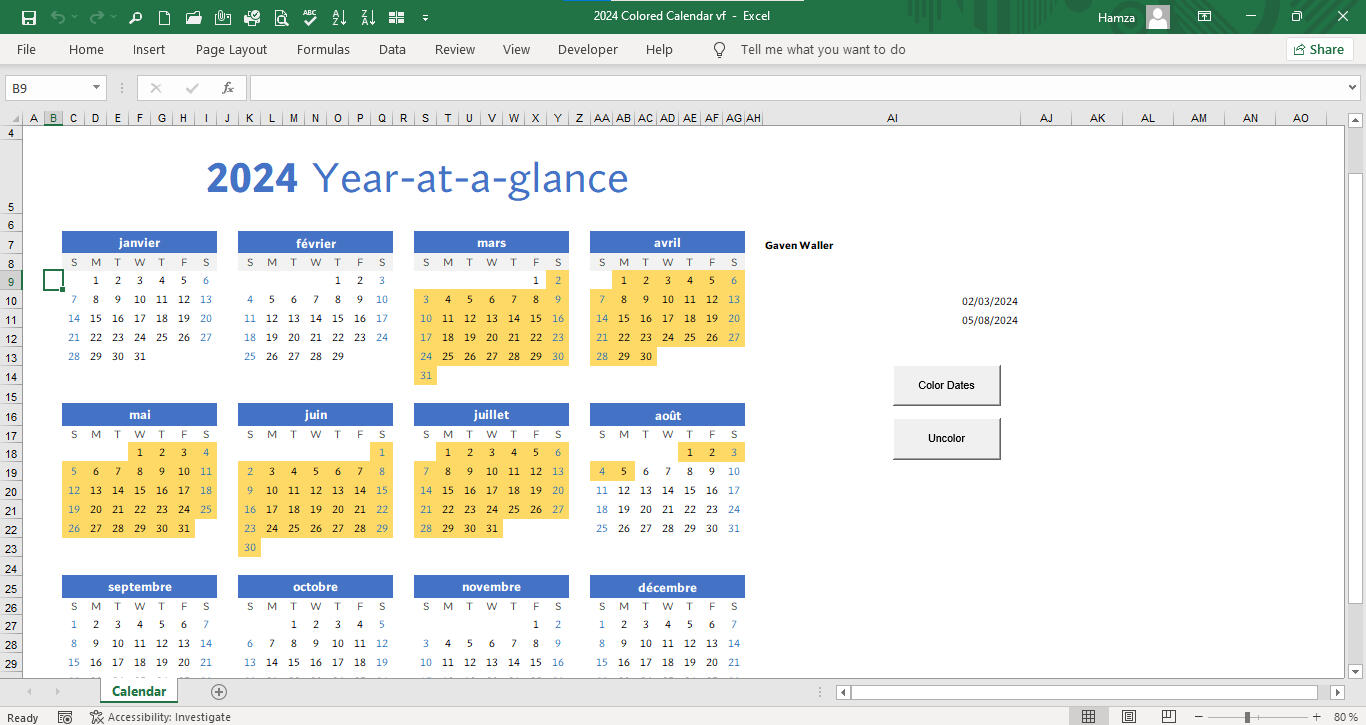Expand the Name Box dropdown
The width and height of the screenshot is (1366, 725).
[x=97, y=88]
